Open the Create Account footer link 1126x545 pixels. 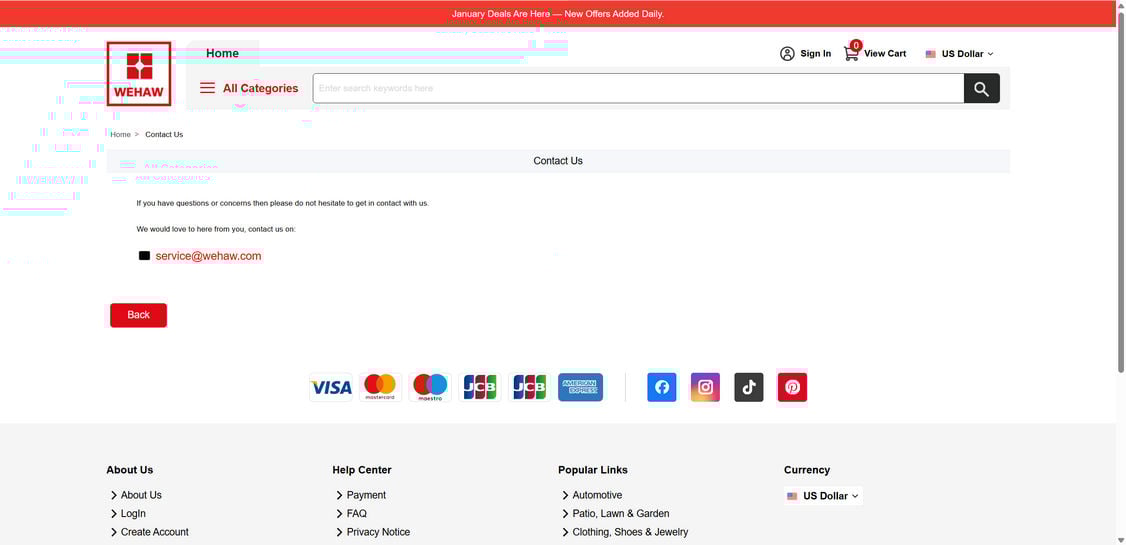154,533
